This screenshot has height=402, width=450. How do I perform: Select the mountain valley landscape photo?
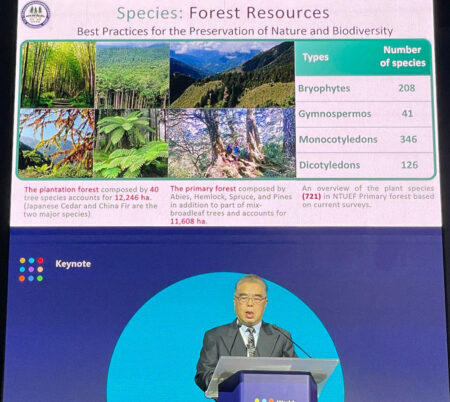232,75
